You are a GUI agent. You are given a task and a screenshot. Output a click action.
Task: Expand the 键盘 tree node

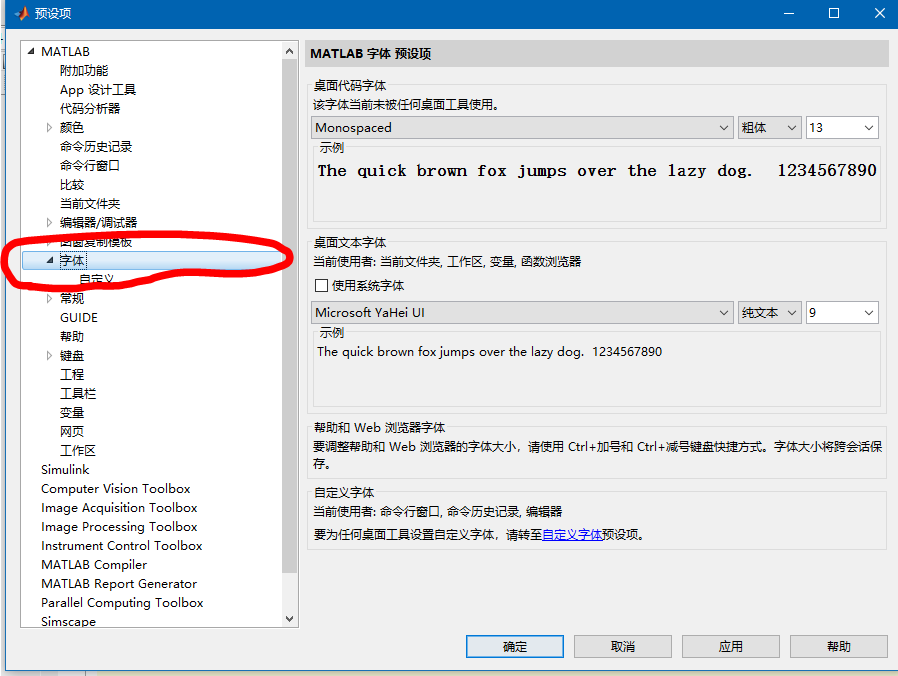point(50,355)
